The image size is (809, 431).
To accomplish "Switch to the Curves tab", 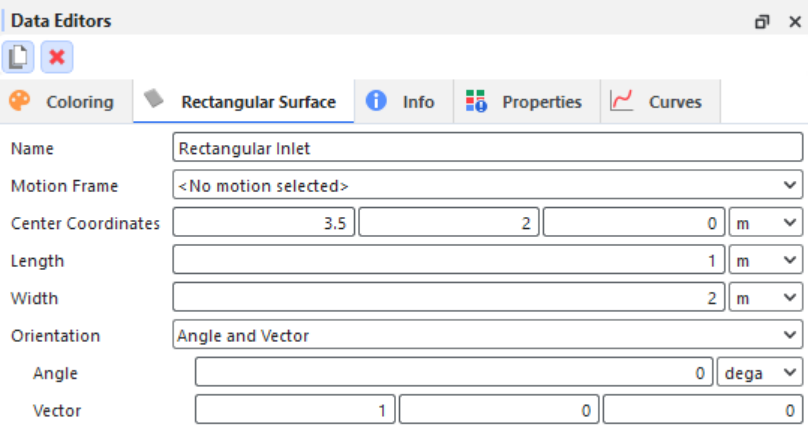I will (x=675, y=102).
